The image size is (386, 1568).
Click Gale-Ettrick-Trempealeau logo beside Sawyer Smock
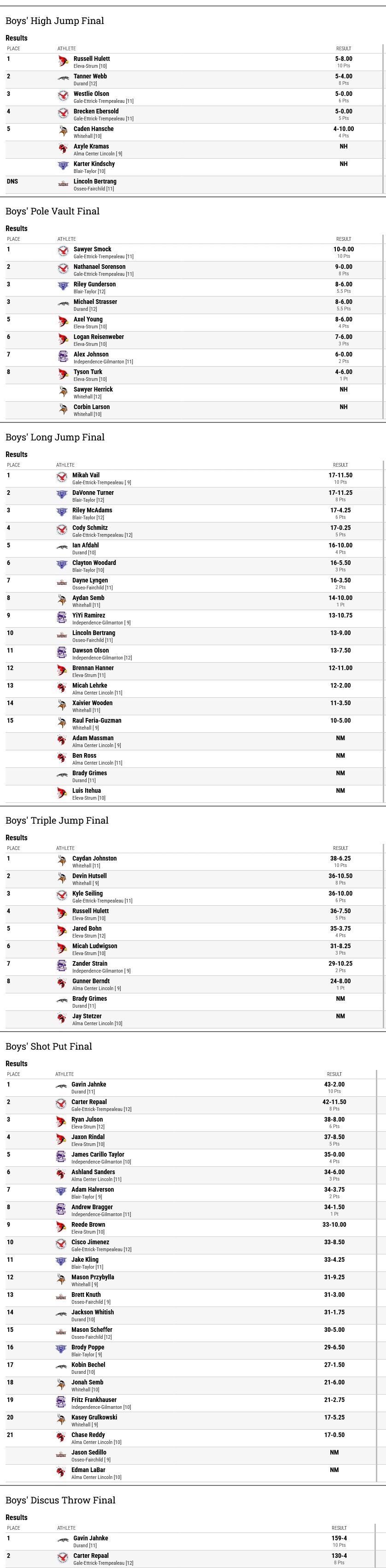(x=63, y=252)
